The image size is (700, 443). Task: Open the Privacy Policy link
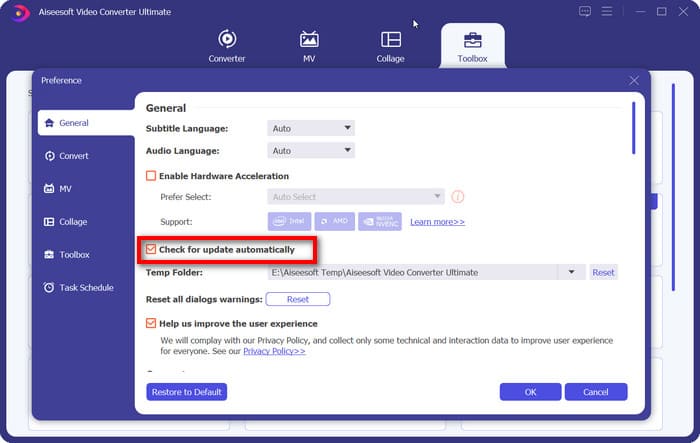tap(274, 351)
